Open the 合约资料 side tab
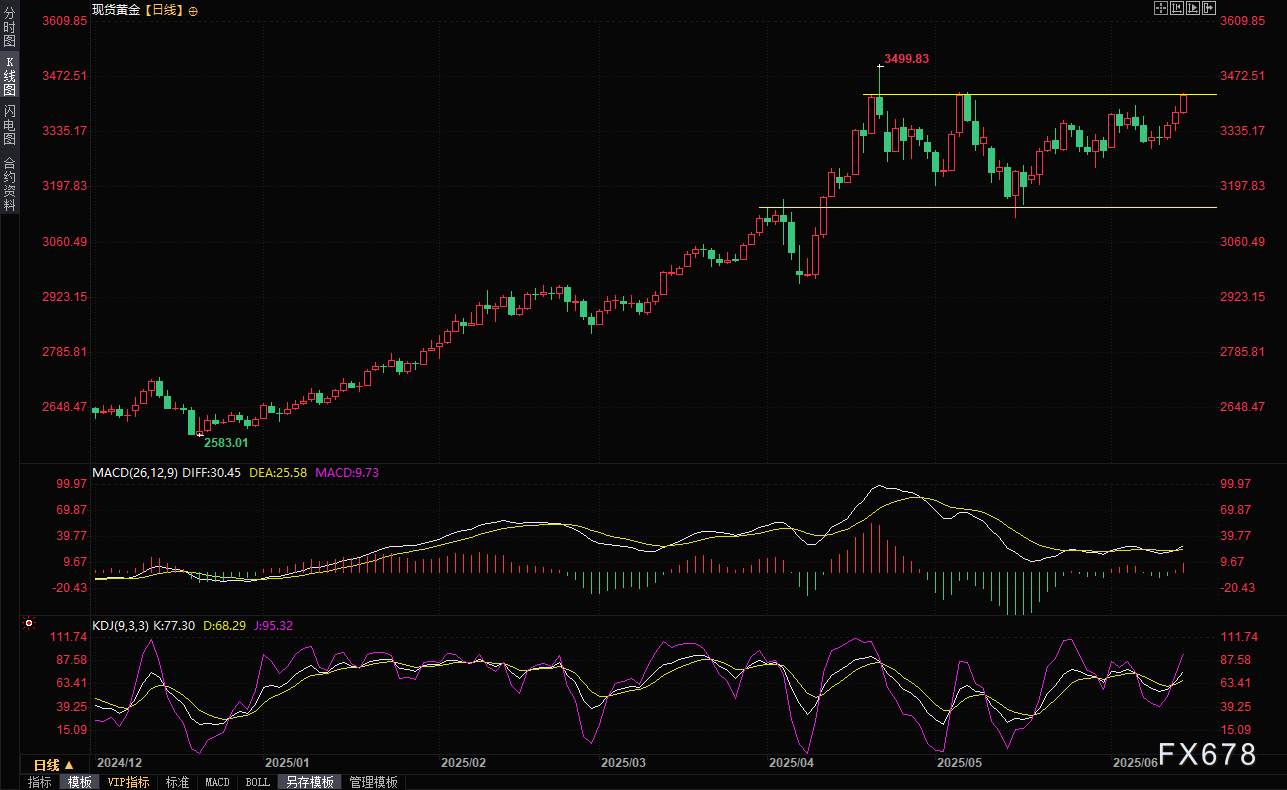1287x790 pixels. tap(9, 183)
